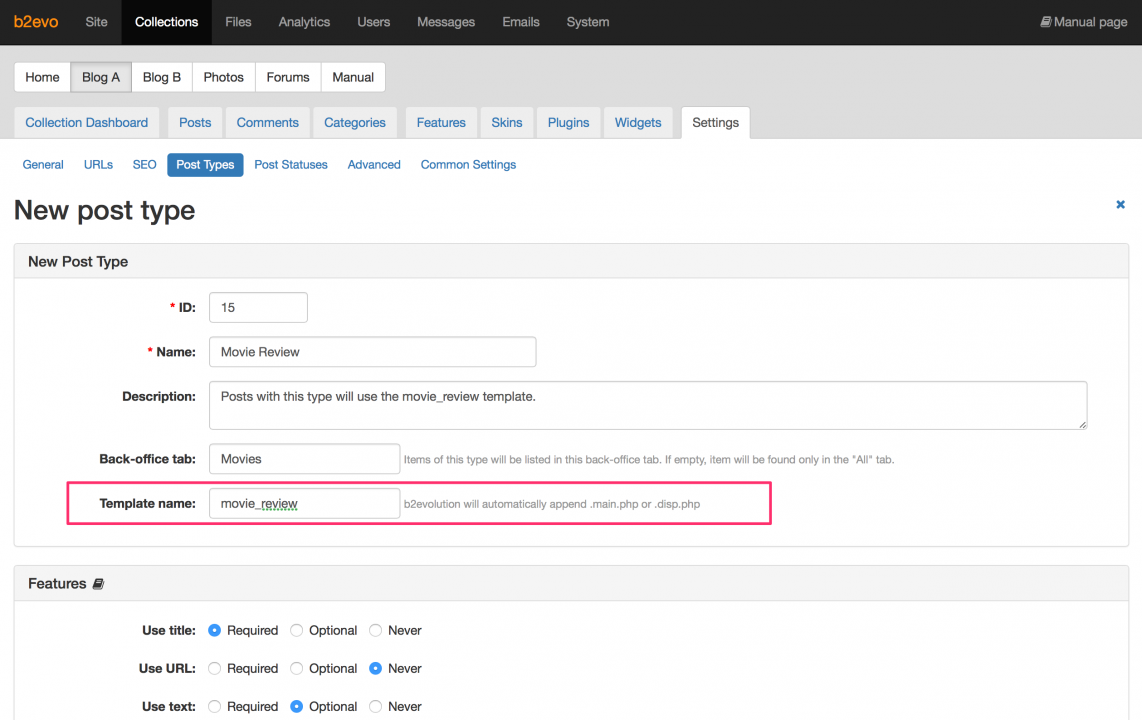Switch to the Forums collection
Screen dimensions: 1142x720
coord(288,77)
